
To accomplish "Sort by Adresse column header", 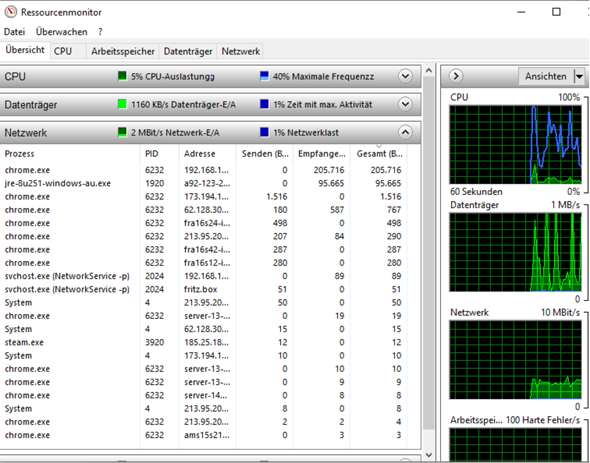I will point(208,154).
